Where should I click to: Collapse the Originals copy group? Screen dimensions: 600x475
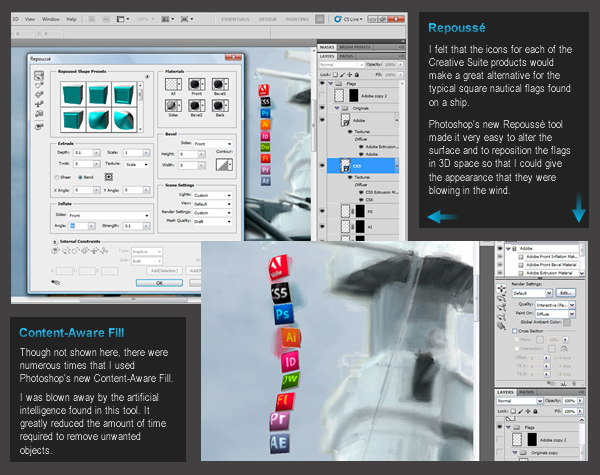(515, 452)
